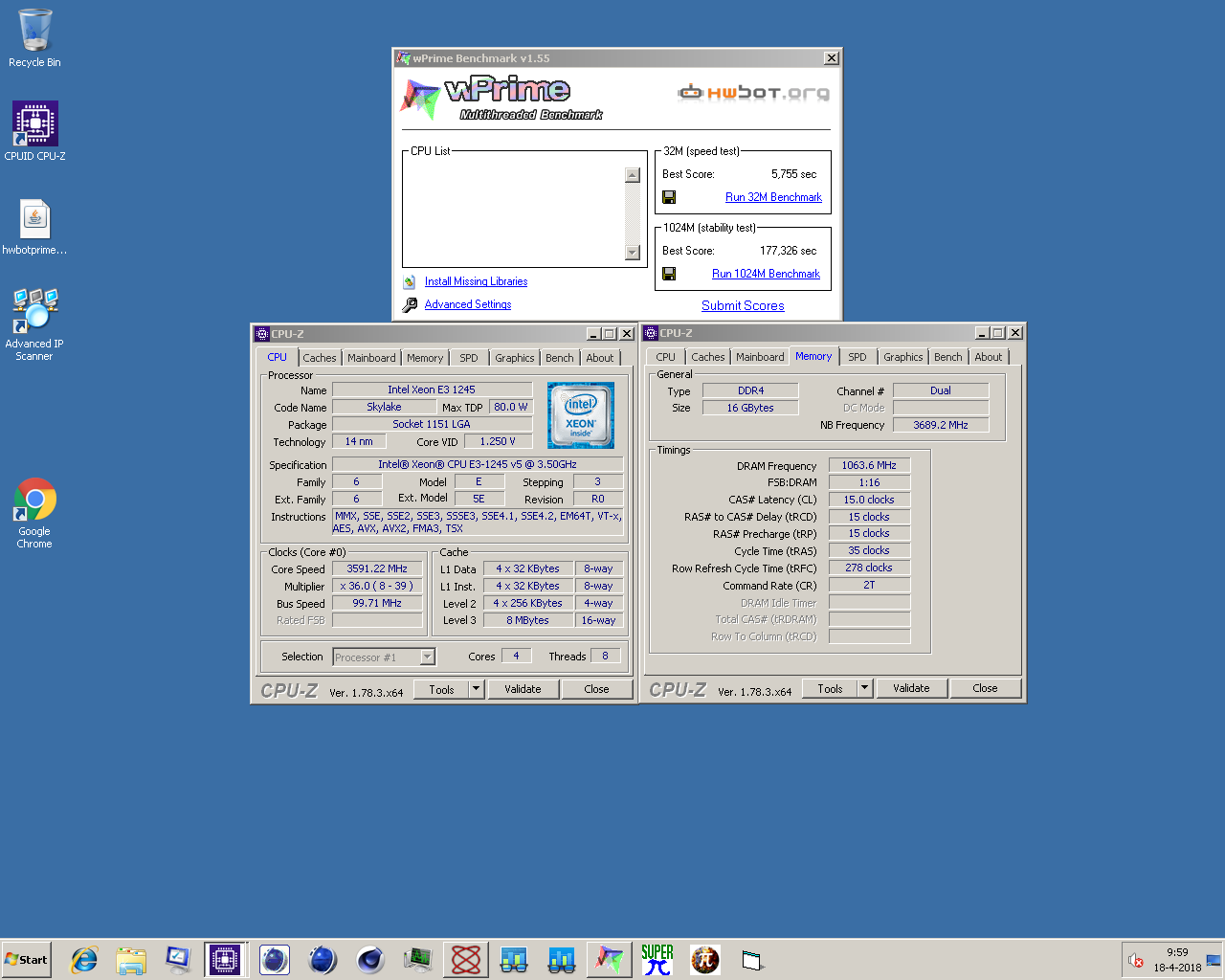Viewport: 1225px width, 980px height.
Task: Open the Install Missing Libraries link
Action: point(476,281)
